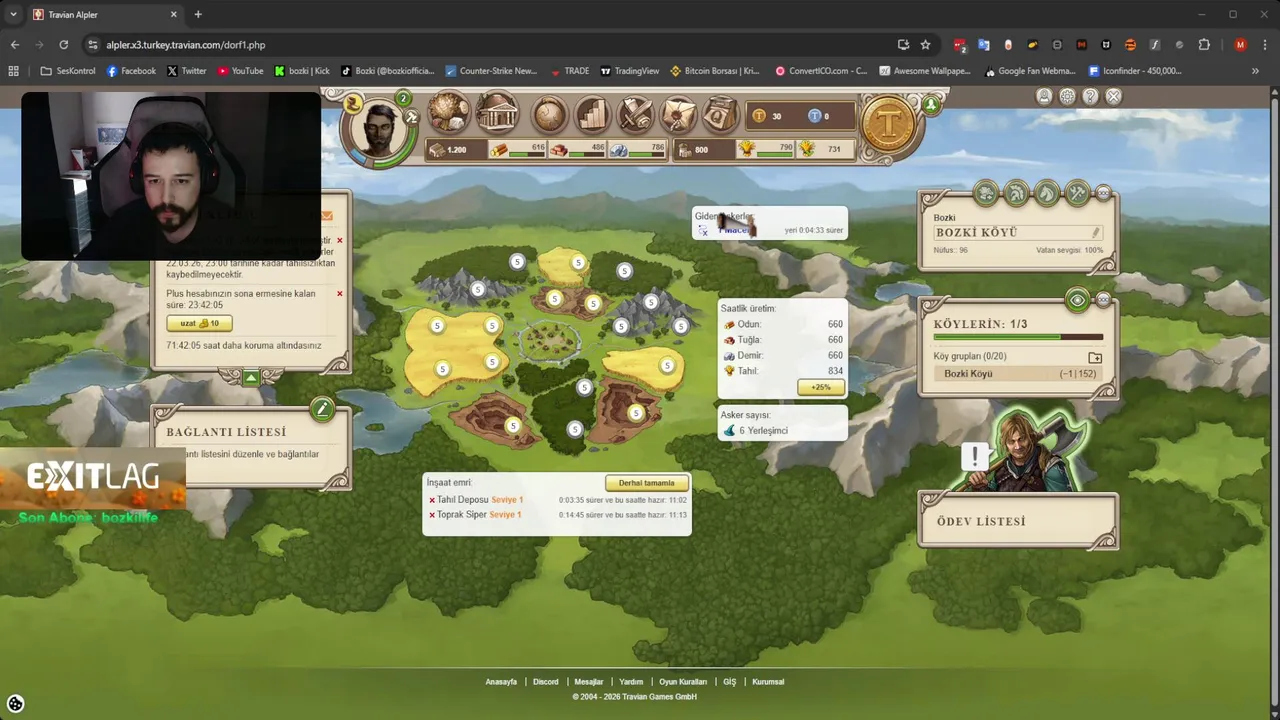Open the Facebook bookmark
1280x720 pixels.
point(131,71)
